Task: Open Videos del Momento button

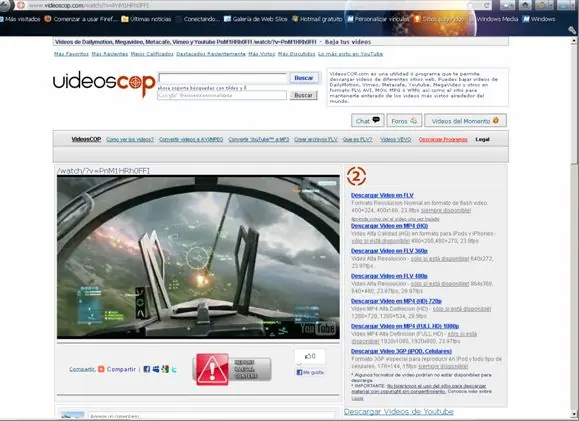Action: click(465, 121)
